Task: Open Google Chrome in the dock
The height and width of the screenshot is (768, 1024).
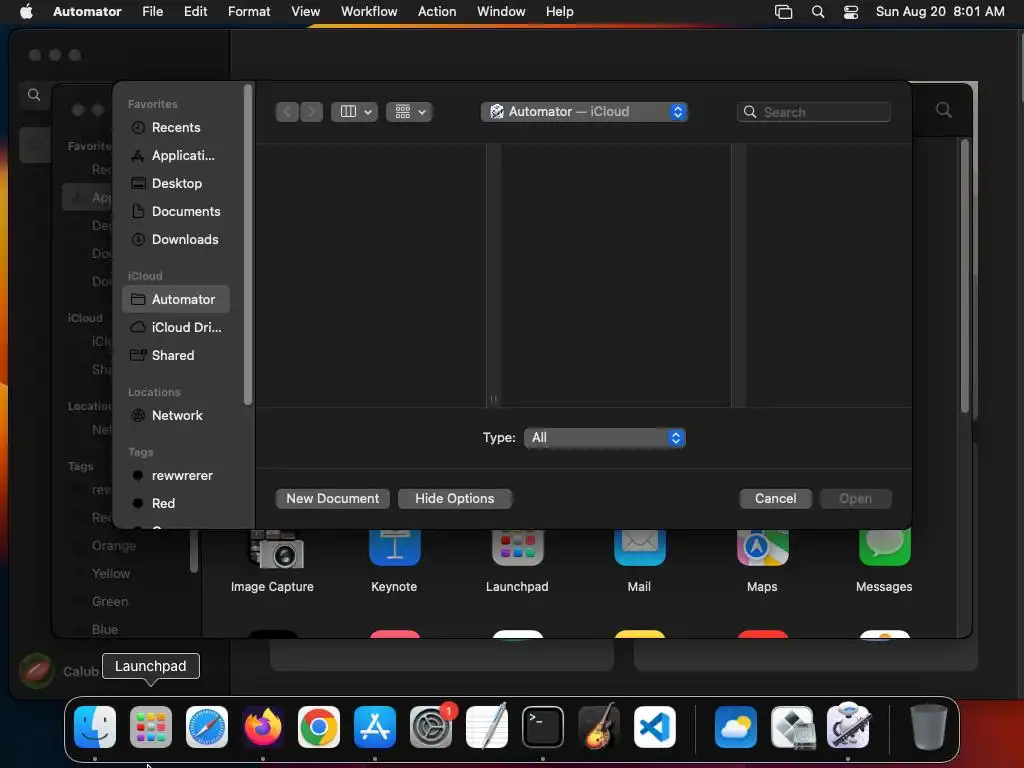Action: pyautogui.click(x=319, y=727)
